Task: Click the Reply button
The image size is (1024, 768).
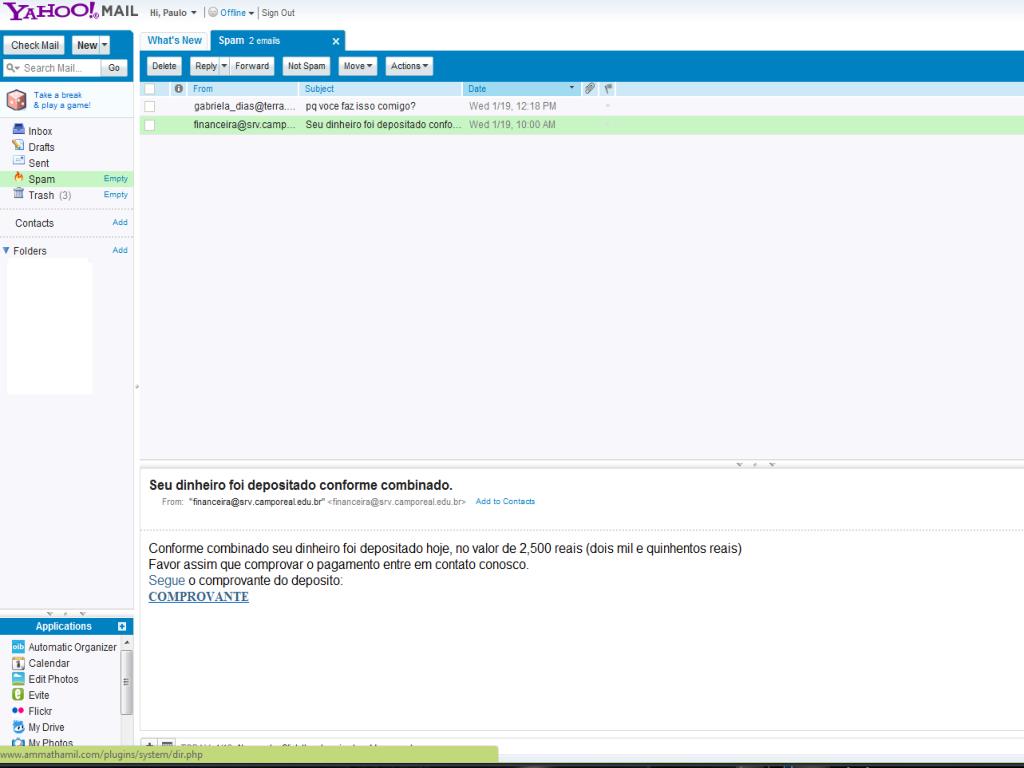Action: 205,66
